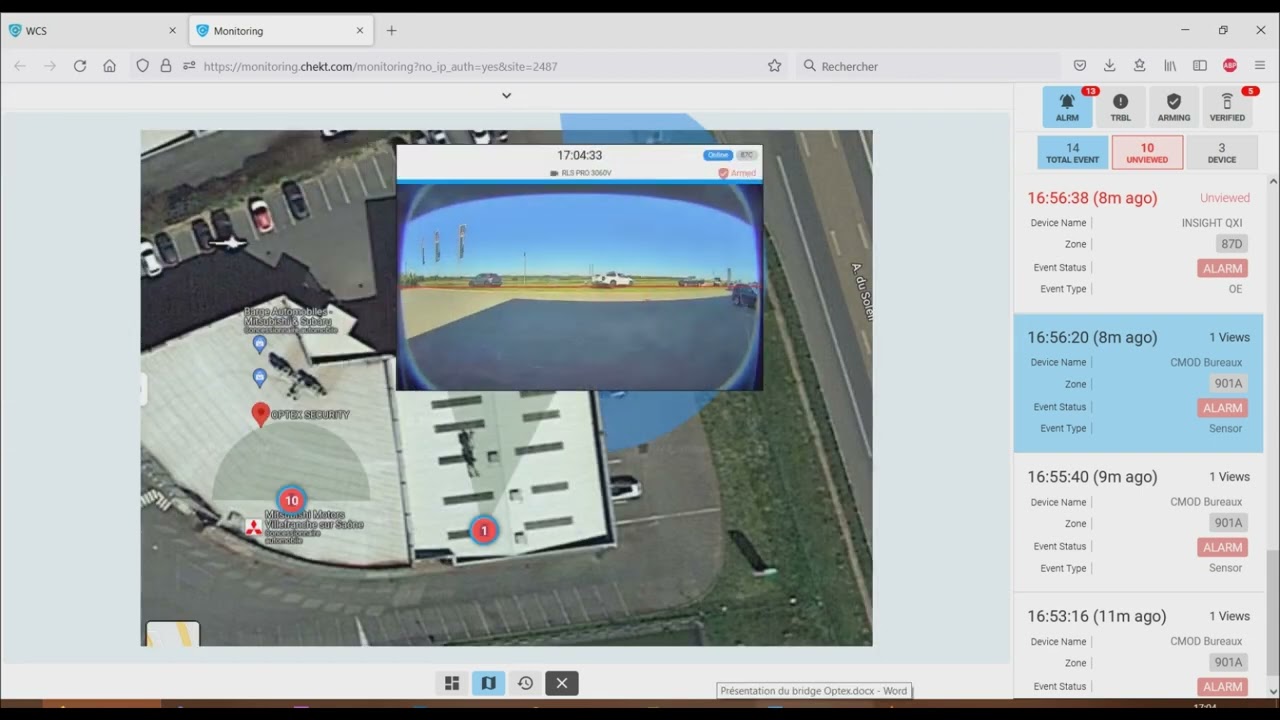Collapse the top panel with the chevron
This screenshot has width=1280, height=720.
[506, 95]
